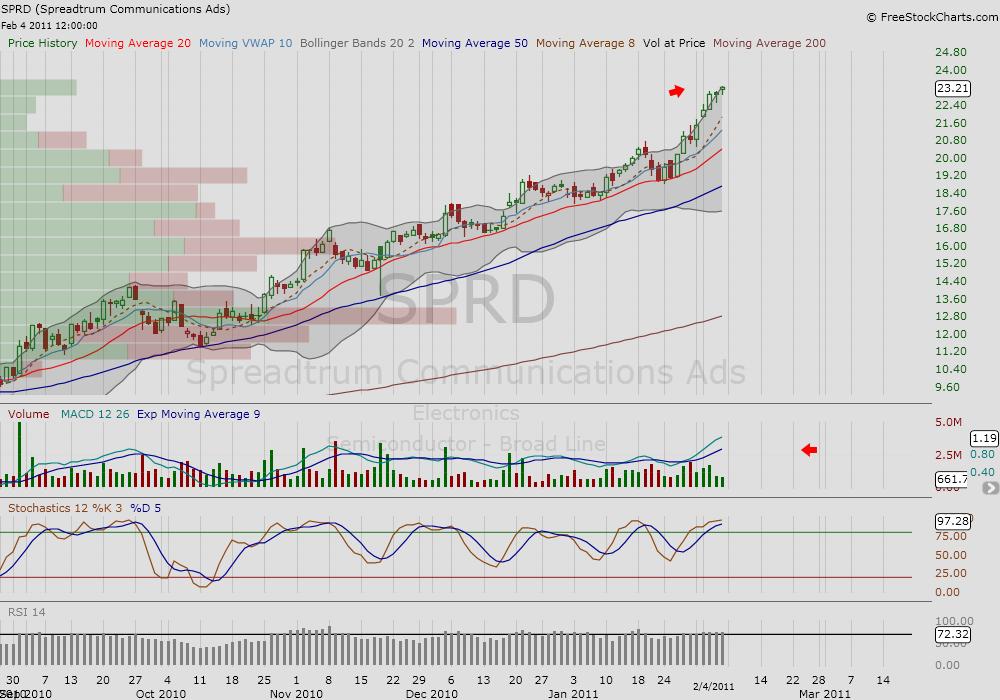Click the 16.00 price axis label
Screen dimensions: 1000x700
pyautogui.click(x=951, y=246)
